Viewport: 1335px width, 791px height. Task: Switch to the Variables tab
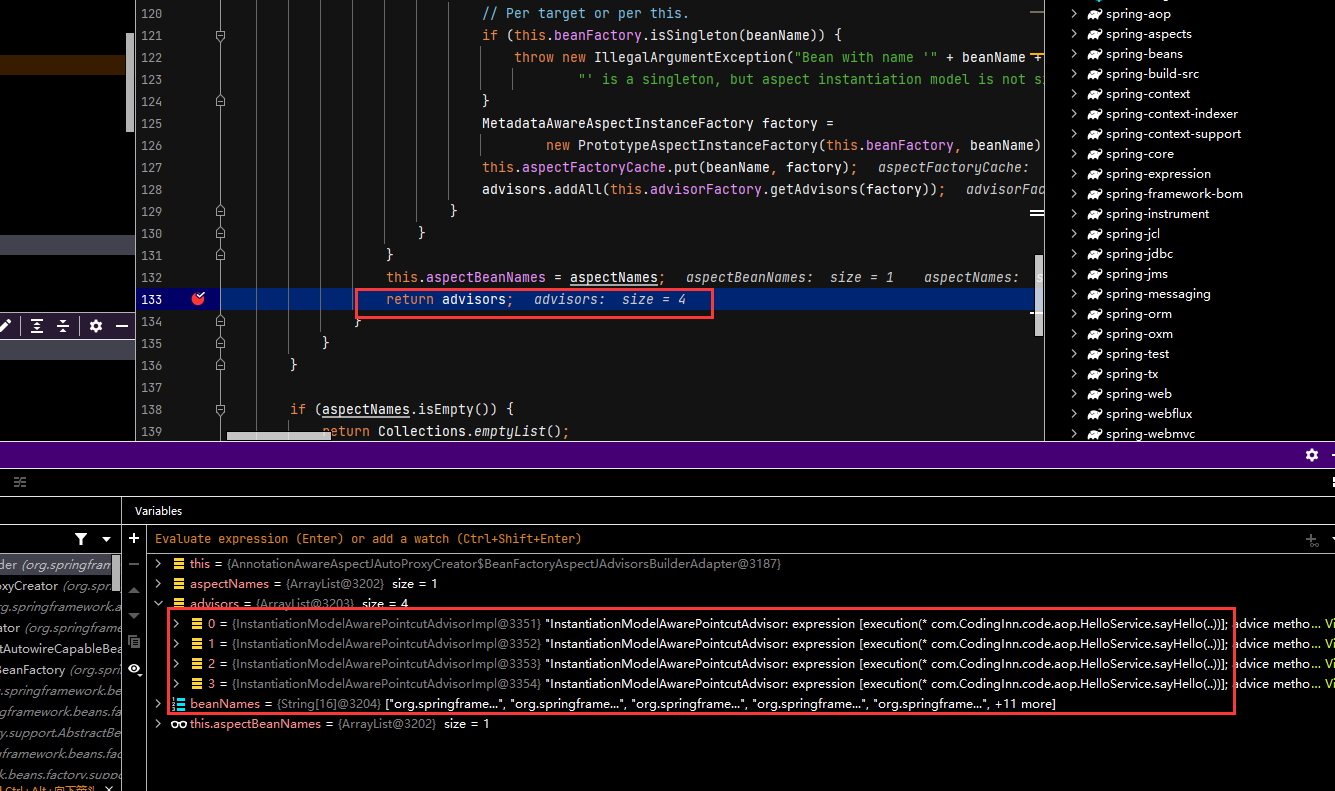[159, 511]
